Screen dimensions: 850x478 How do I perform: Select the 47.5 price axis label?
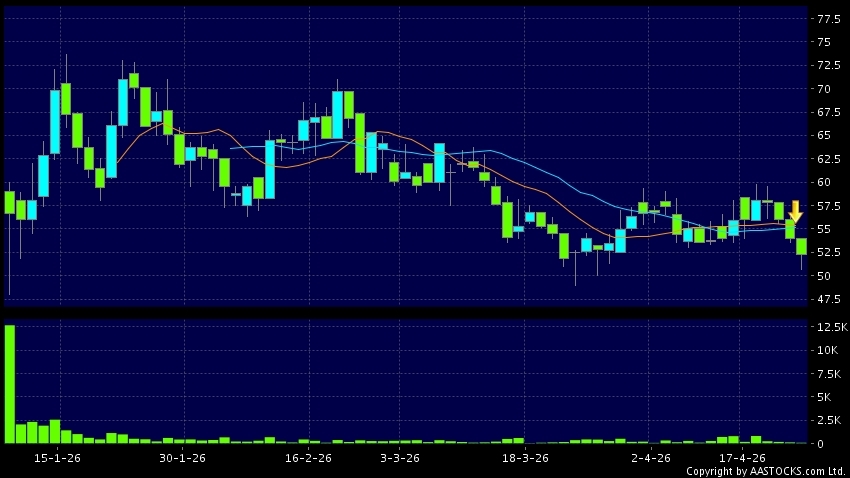(828, 299)
